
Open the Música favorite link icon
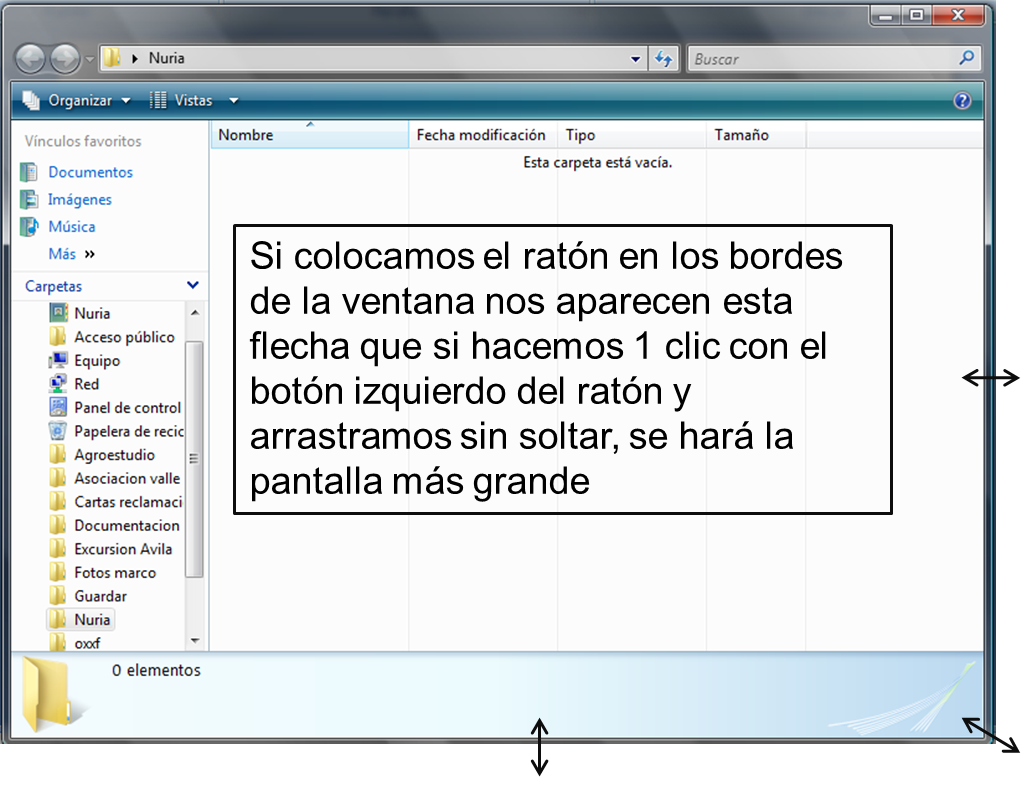[x=30, y=226]
